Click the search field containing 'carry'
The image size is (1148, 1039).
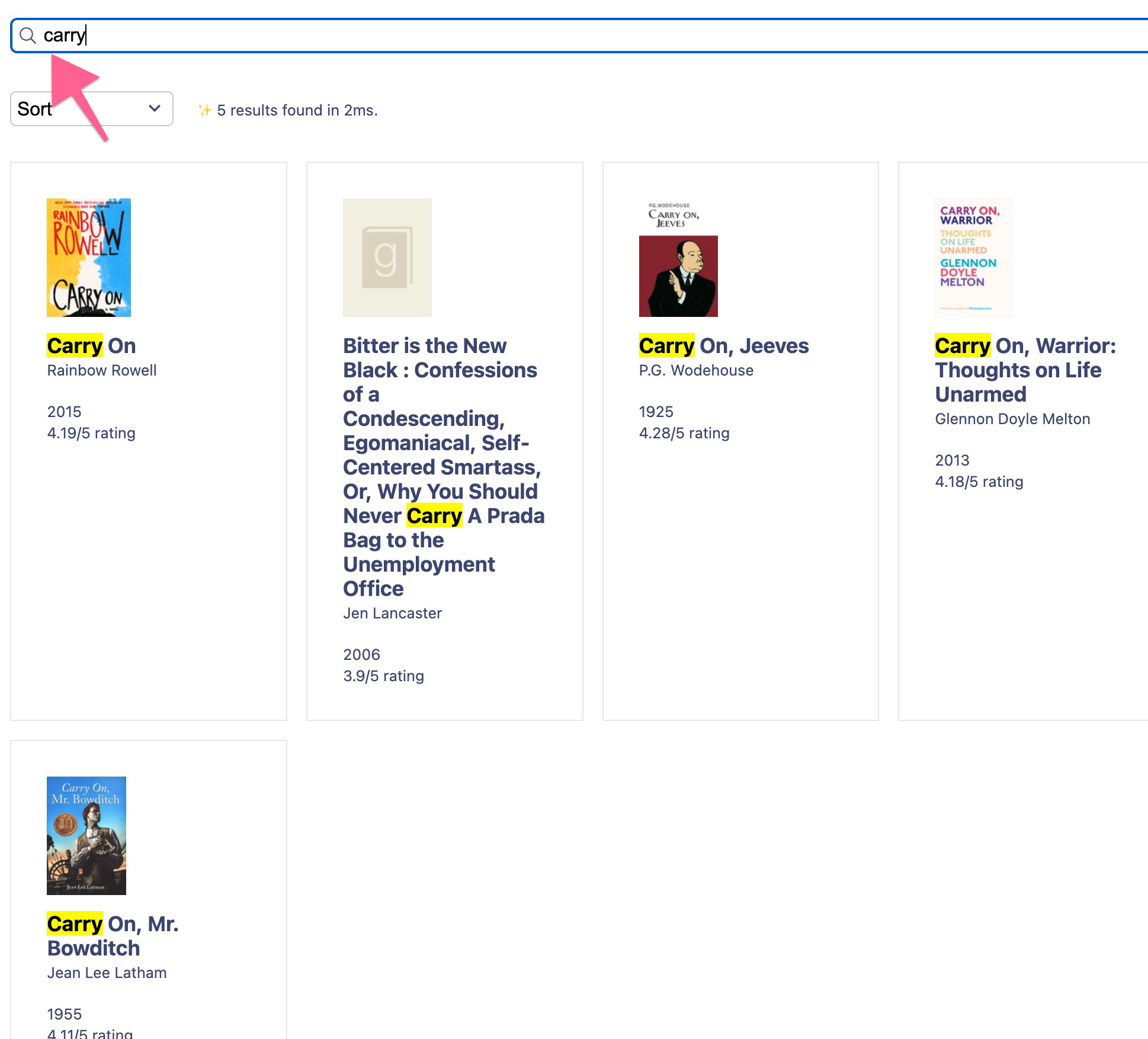pos(579,36)
